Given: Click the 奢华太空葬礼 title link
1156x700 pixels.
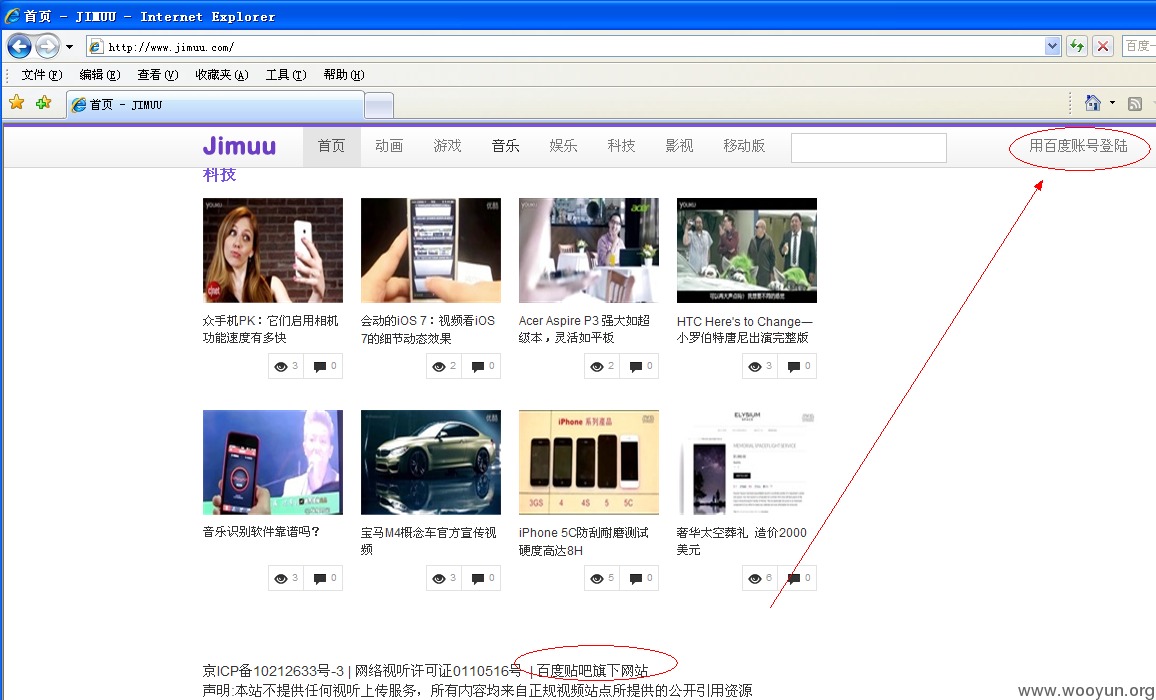Looking at the screenshot, I should coord(742,541).
